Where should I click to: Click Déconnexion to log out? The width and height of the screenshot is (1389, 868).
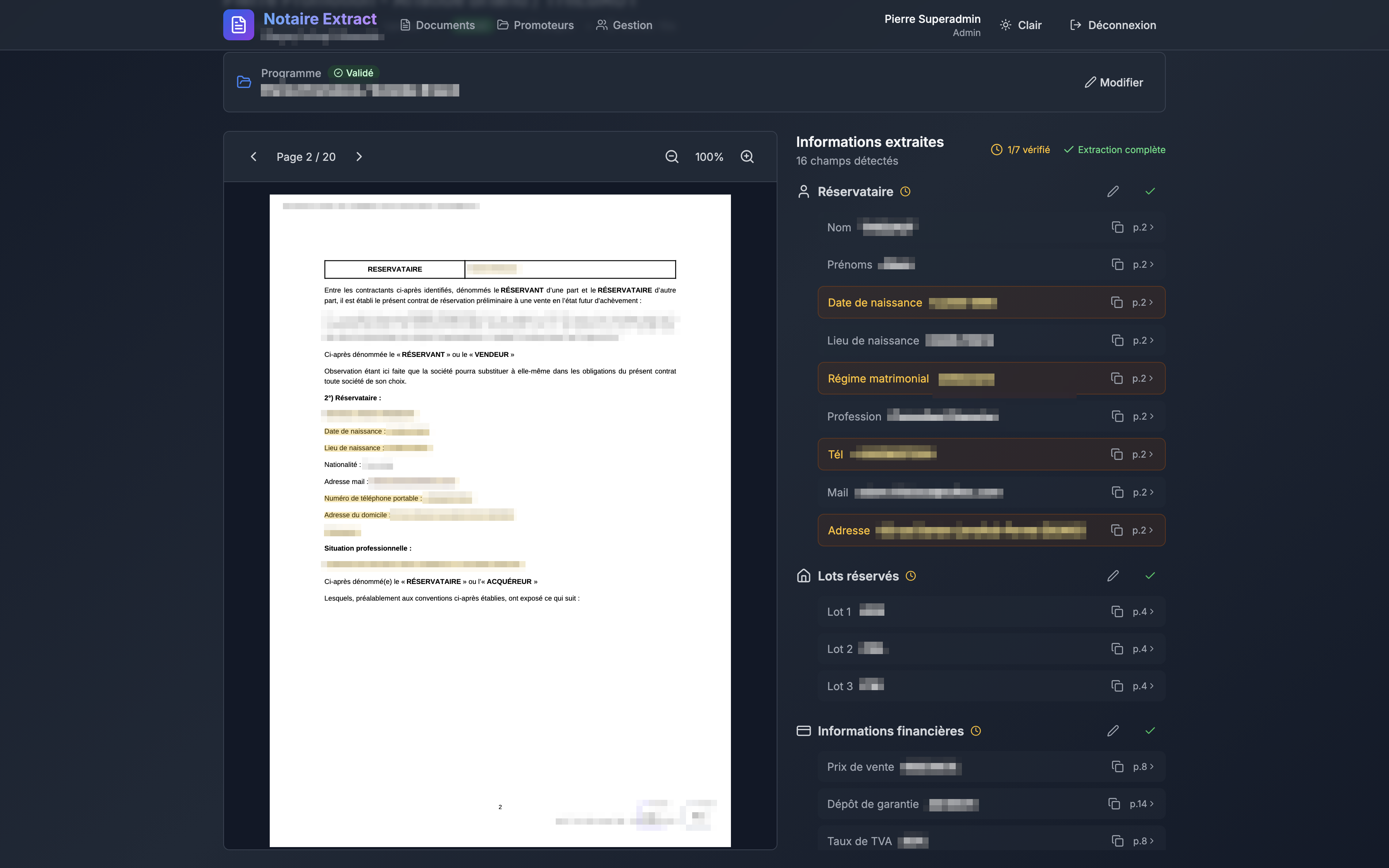tap(1112, 25)
